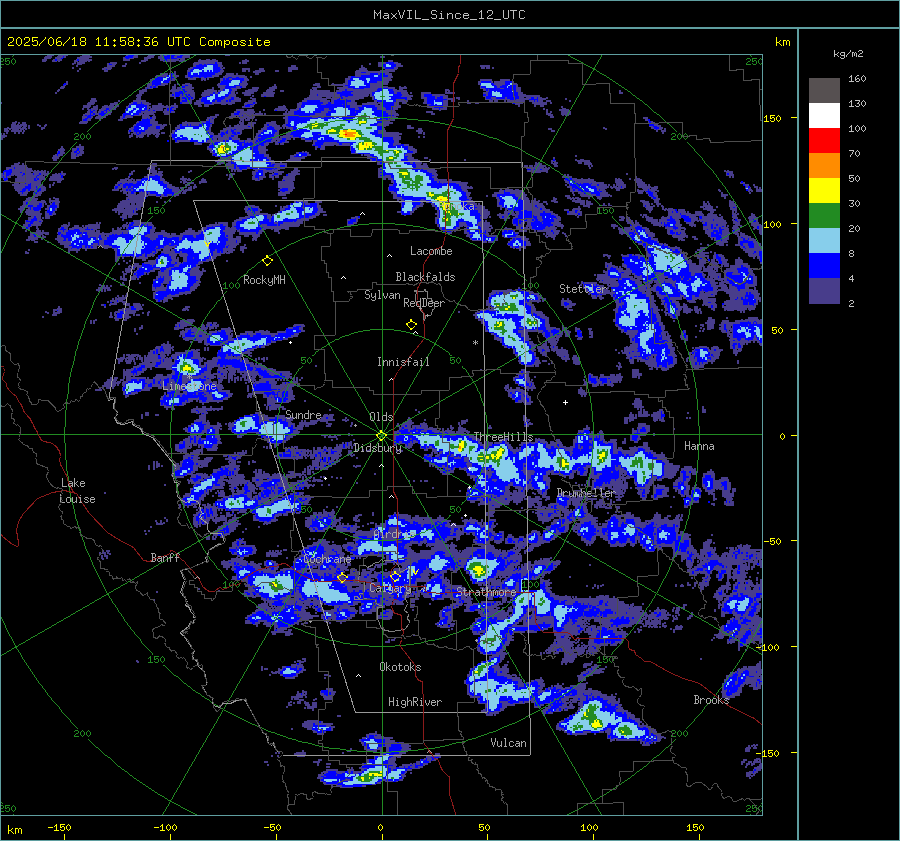
Task: Click the km label at bottom-left corner
Action: tap(14, 830)
